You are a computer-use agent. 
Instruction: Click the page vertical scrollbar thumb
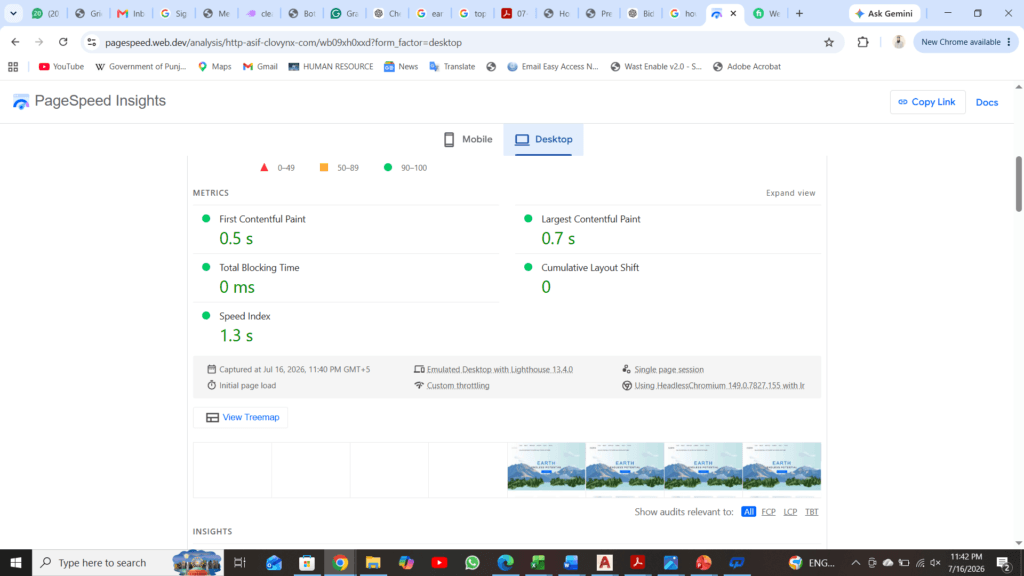1018,184
